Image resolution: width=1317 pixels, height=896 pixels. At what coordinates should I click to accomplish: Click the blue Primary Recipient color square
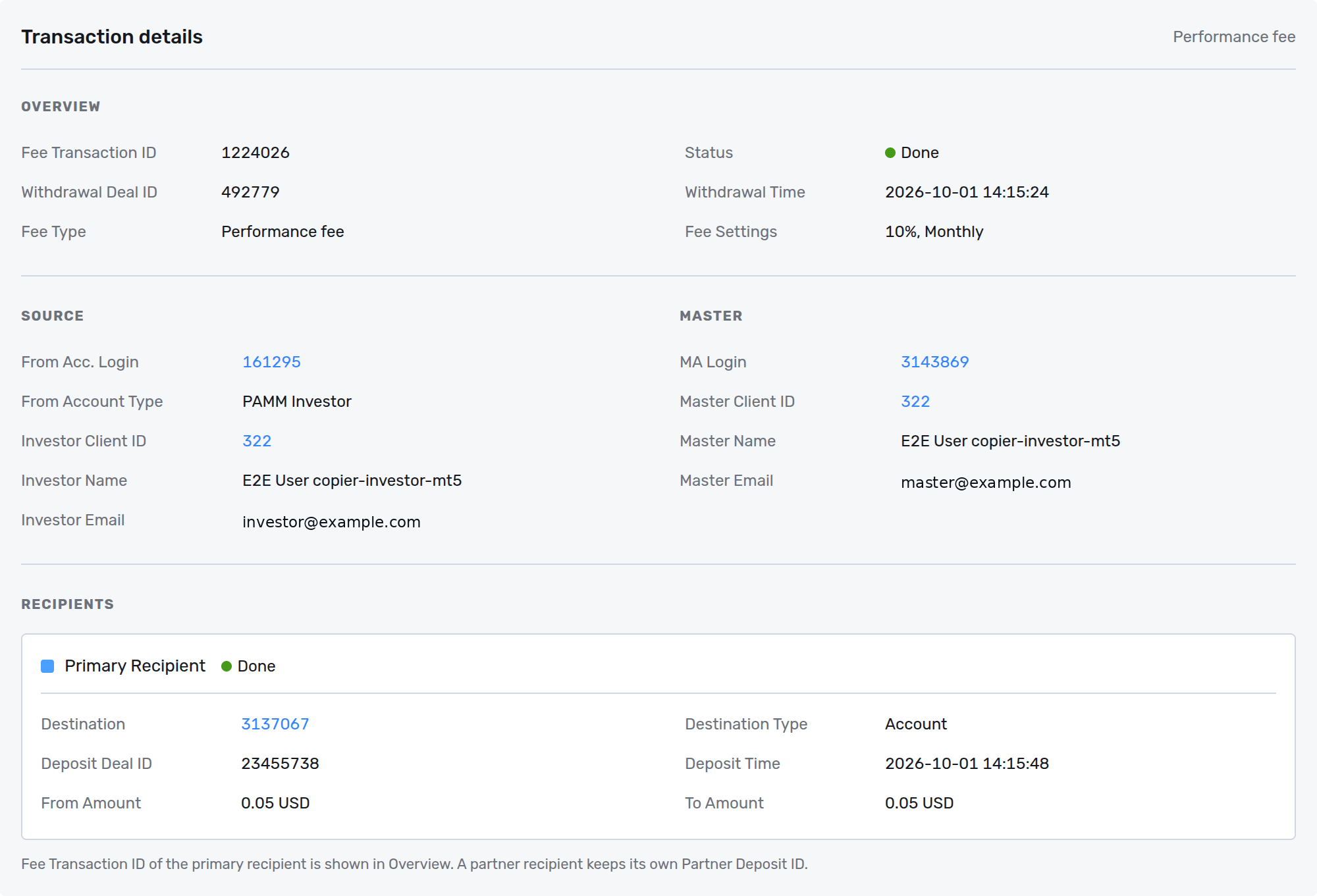click(x=47, y=666)
